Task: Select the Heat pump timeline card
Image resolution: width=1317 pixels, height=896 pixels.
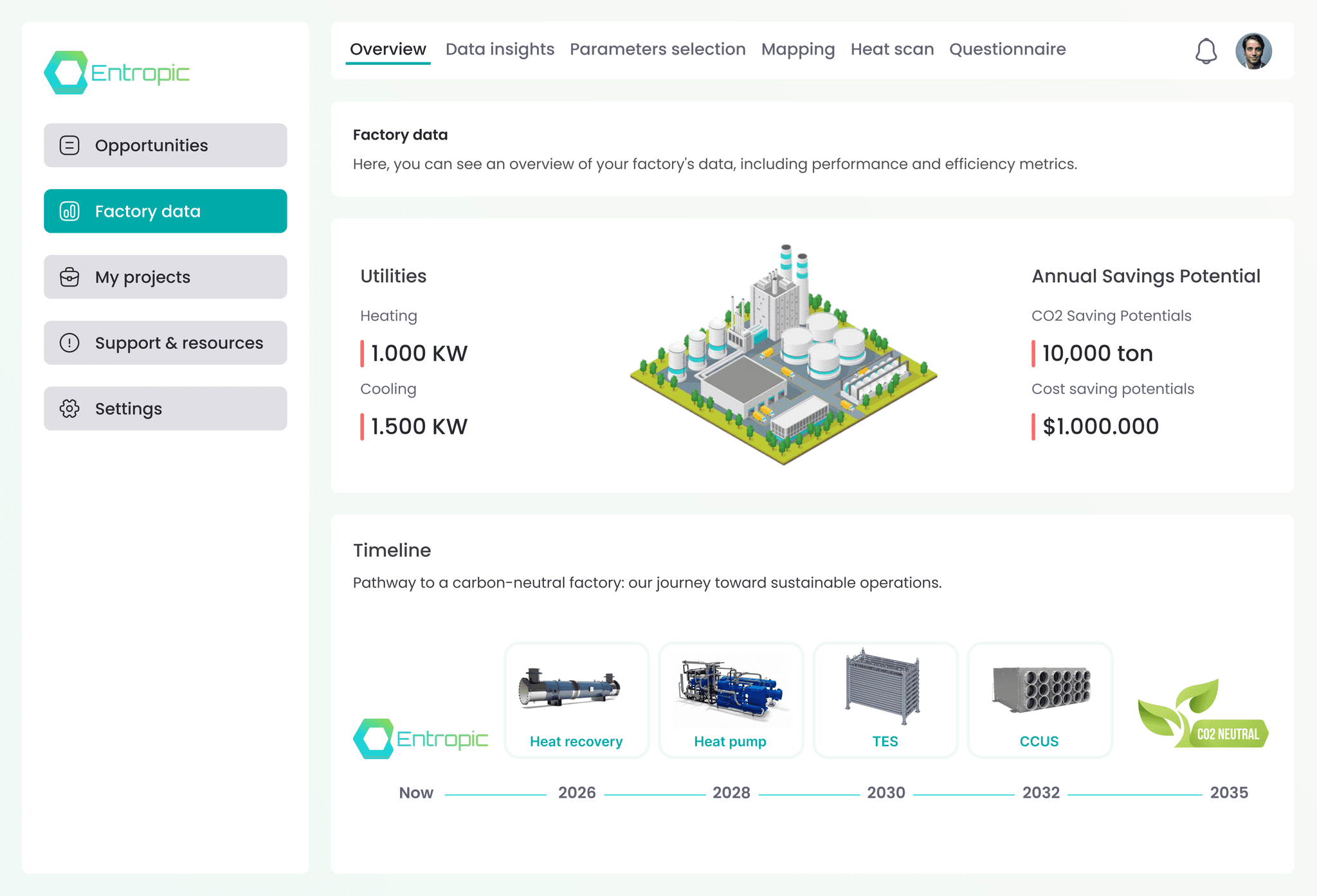Action: coord(731,700)
